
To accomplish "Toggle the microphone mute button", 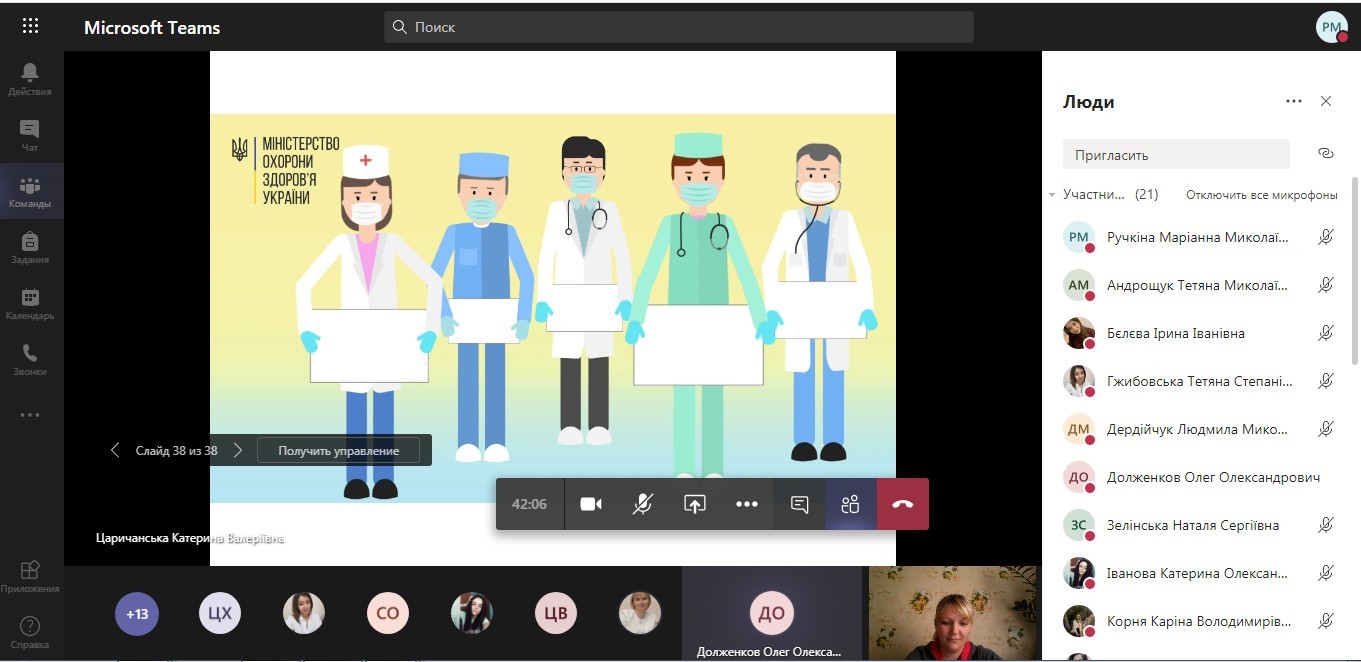I will click(643, 504).
